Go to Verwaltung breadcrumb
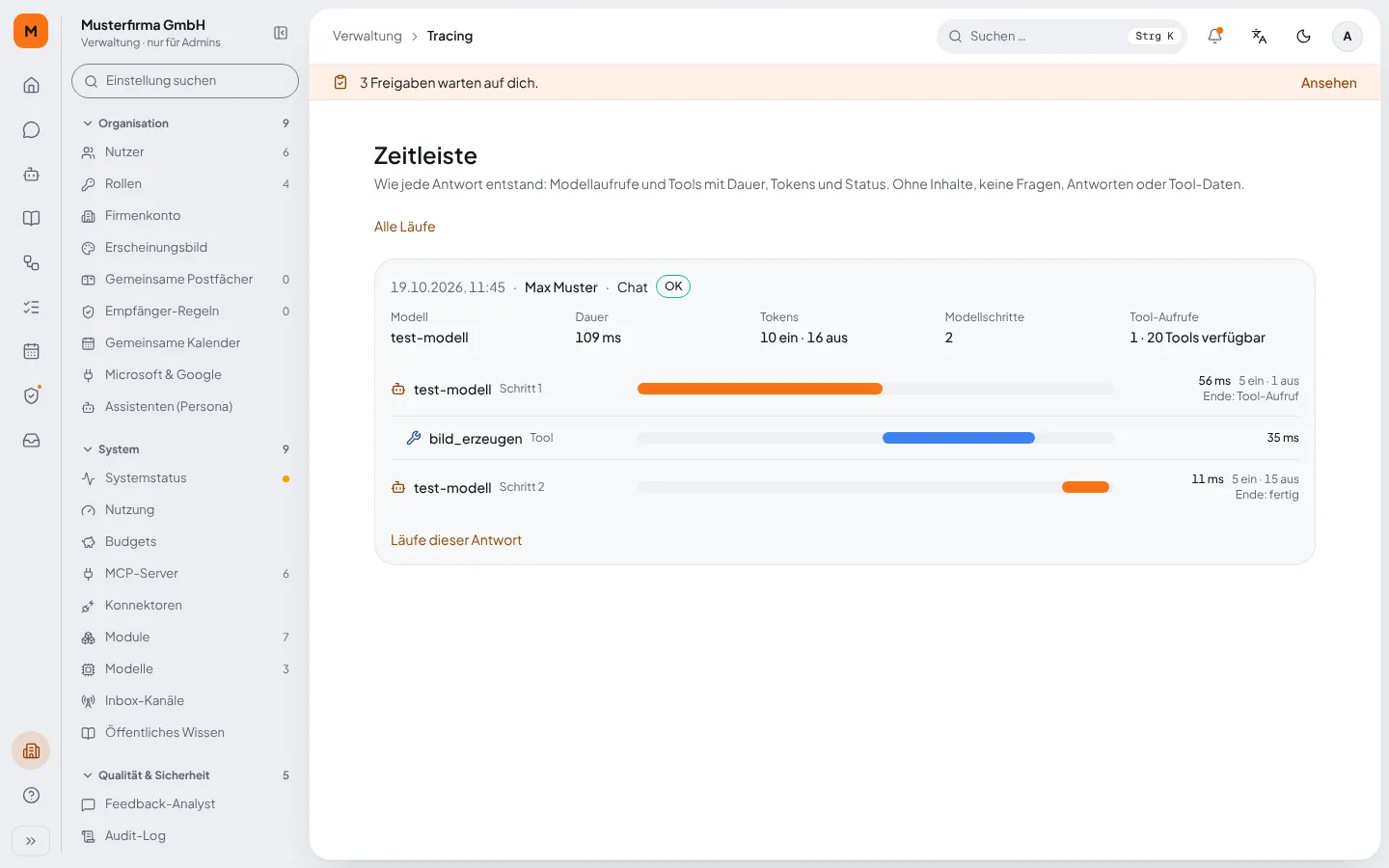 tap(367, 36)
